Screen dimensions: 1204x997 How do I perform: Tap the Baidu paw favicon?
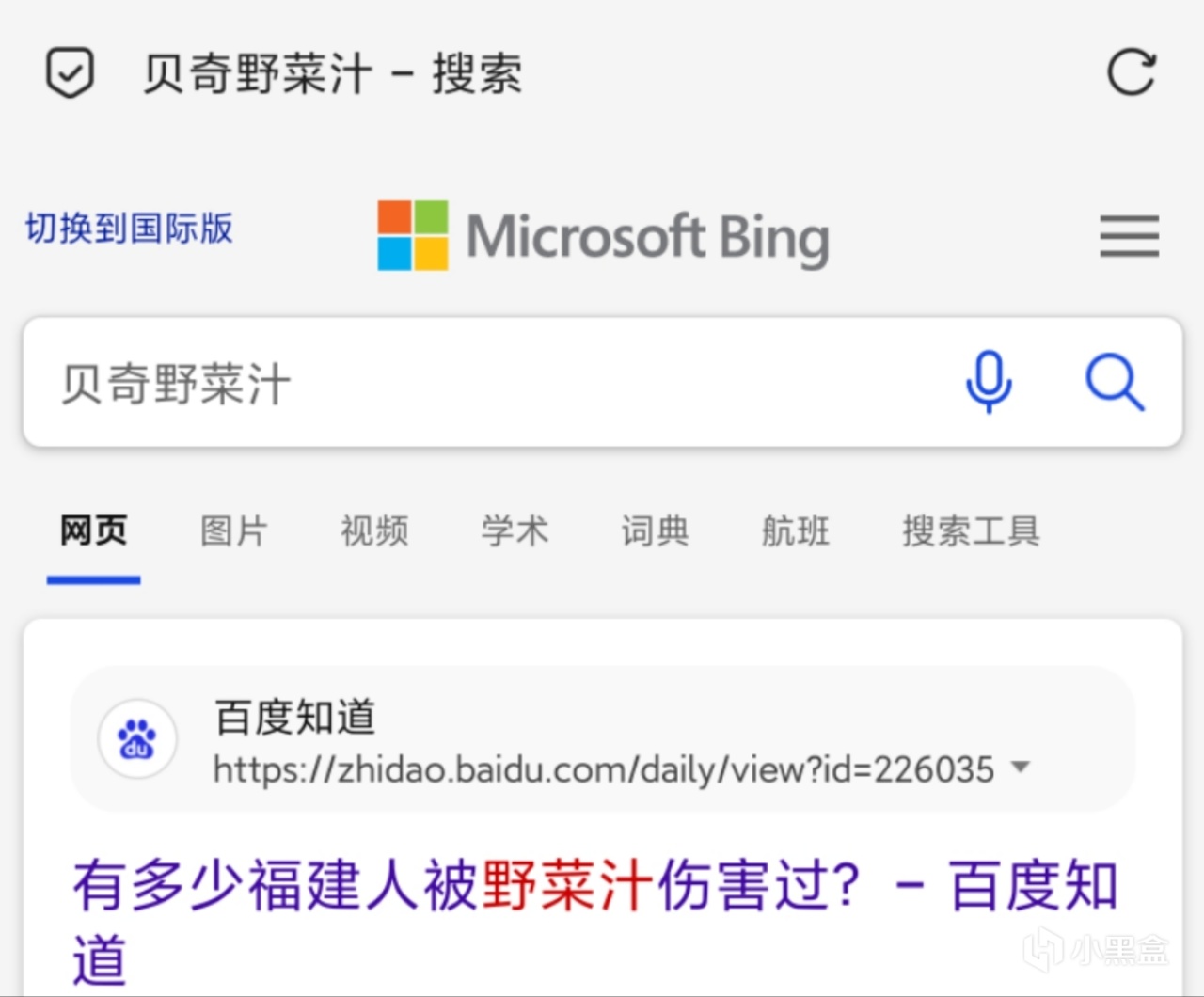137,739
